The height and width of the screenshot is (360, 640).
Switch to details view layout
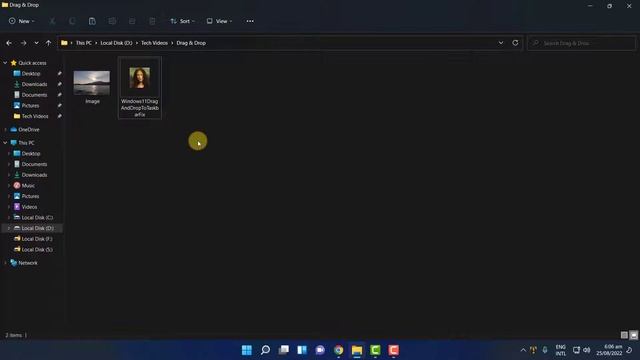pyautogui.click(x=624, y=335)
